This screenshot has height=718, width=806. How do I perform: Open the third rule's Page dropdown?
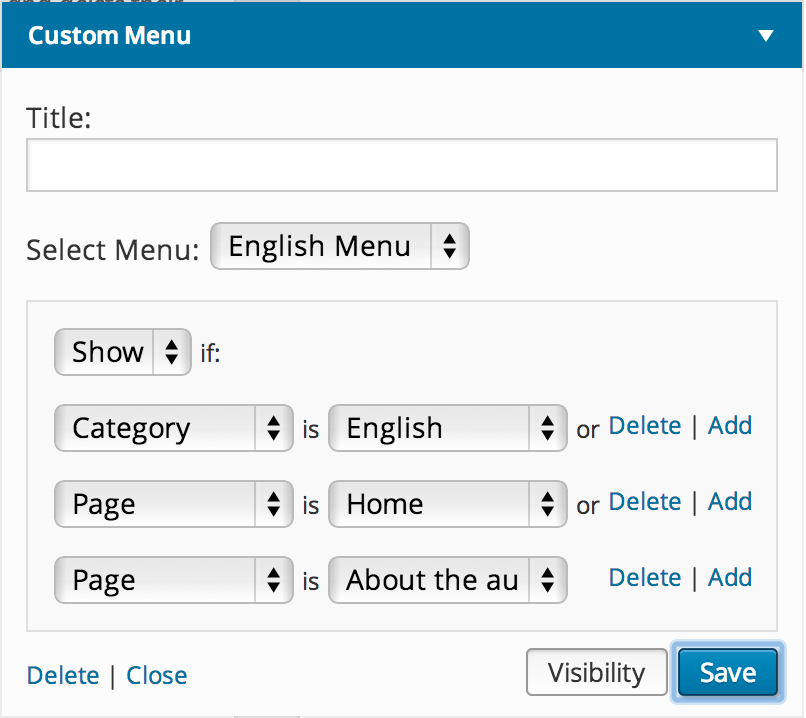tap(173, 580)
